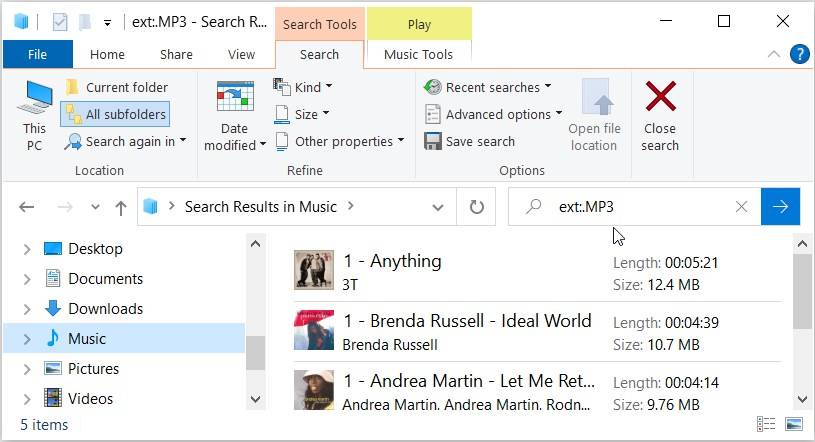The height and width of the screenshot is (442, 815).
Task: Click the 3T Anything album thumbnail
Action: click(x=313, y=270)
